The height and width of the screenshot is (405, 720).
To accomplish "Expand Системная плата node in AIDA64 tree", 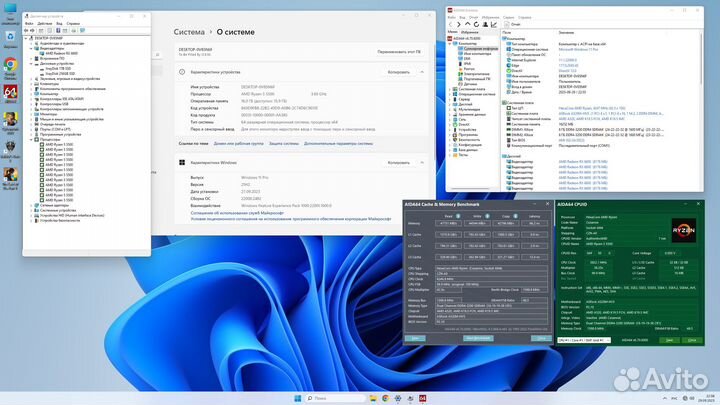I will [450, 89].
